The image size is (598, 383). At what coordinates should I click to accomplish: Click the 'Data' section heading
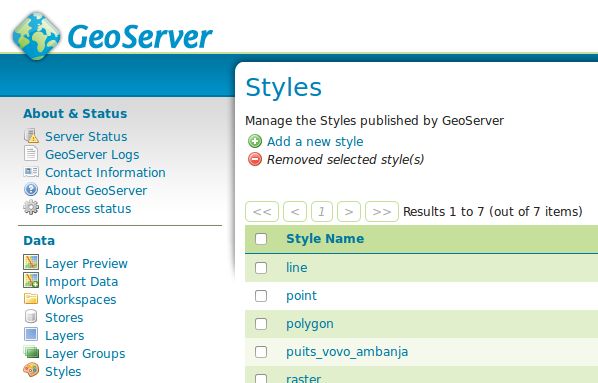39,241
